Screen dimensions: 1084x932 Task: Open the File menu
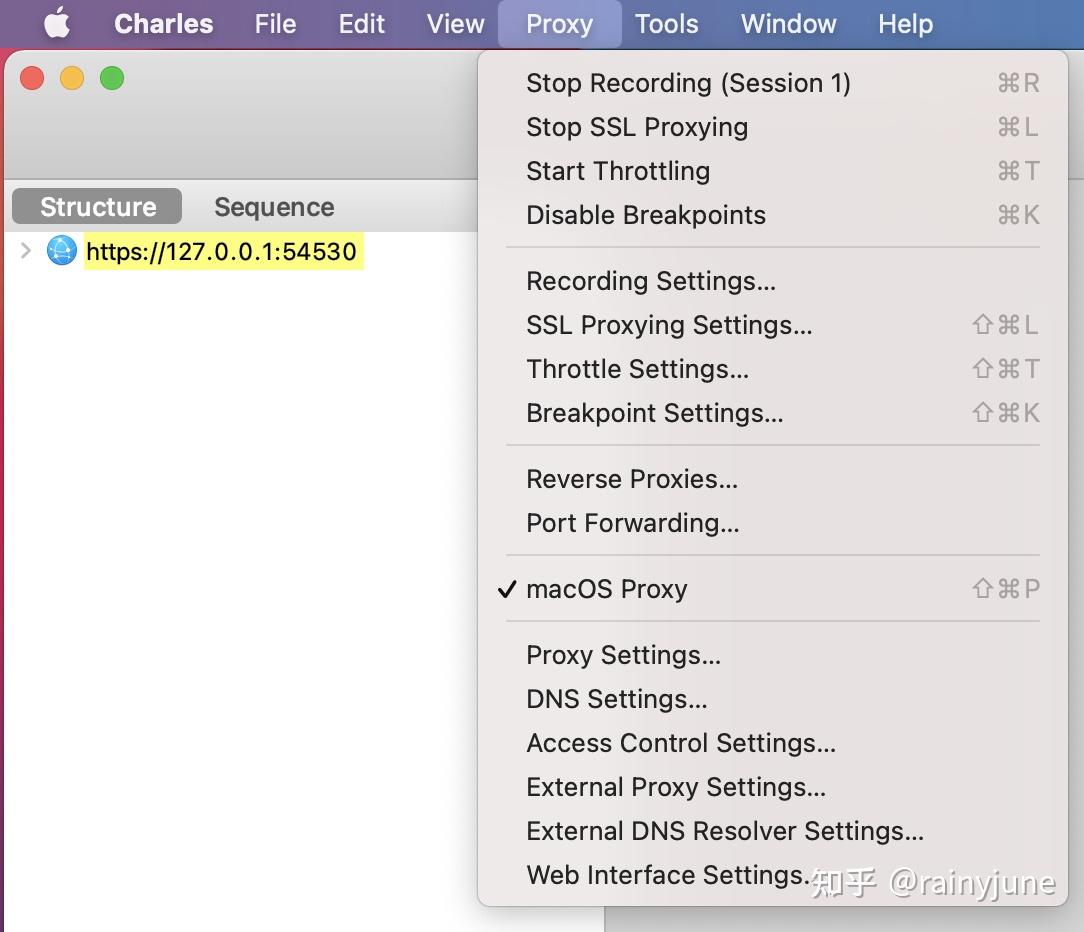tap(275, 24)
